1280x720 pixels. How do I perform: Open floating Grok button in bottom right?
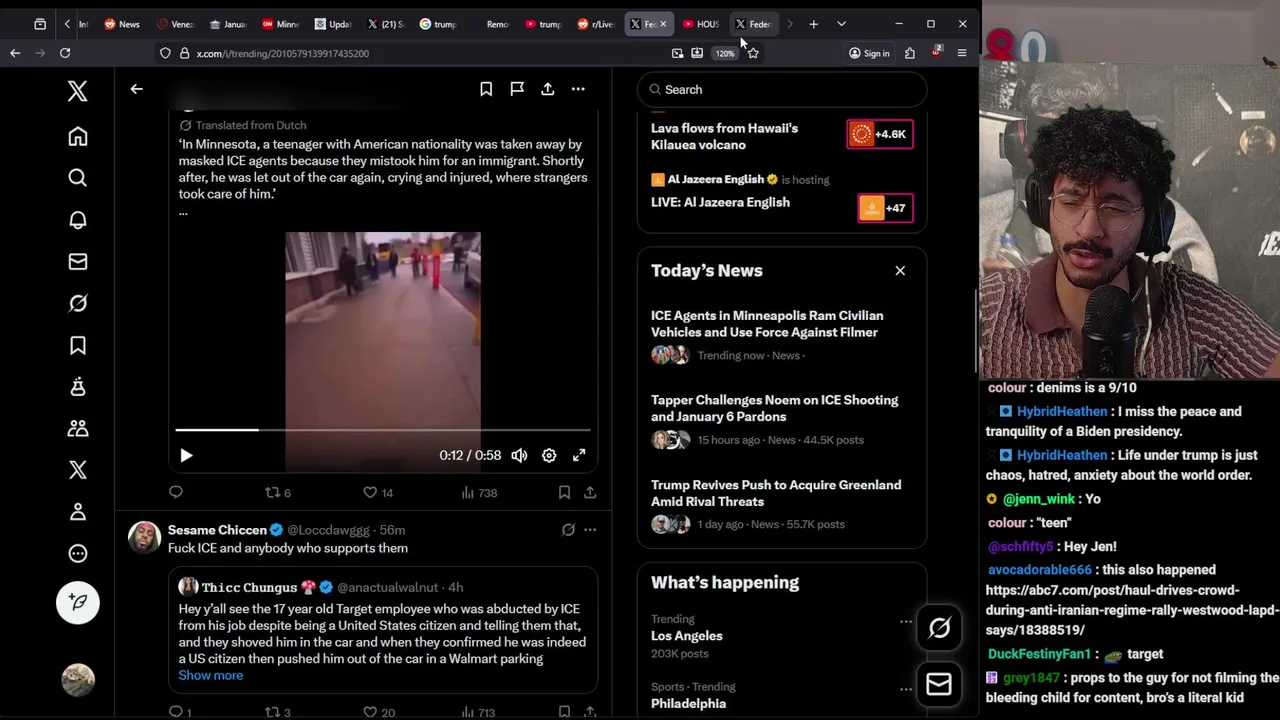[x=939, y=628]
